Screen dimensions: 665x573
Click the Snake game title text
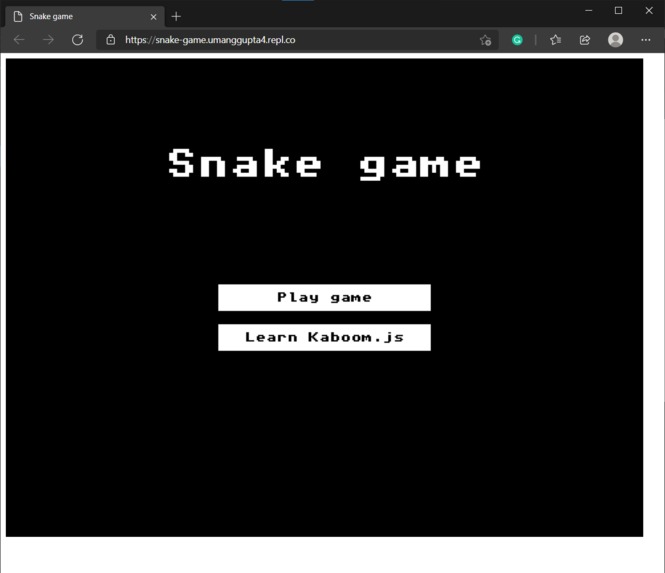point(324,164)
